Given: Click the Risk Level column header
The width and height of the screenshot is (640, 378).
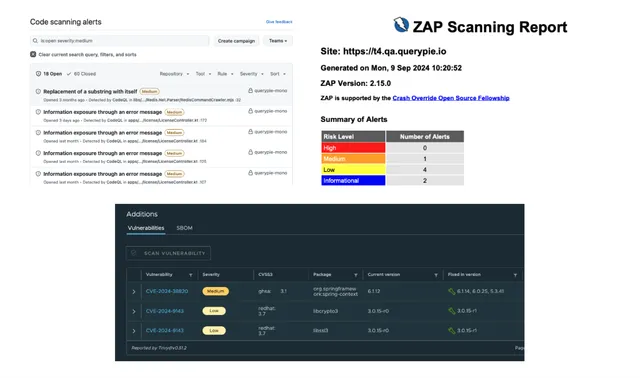Looking at the screenshot, I should (x=353, y=137).
